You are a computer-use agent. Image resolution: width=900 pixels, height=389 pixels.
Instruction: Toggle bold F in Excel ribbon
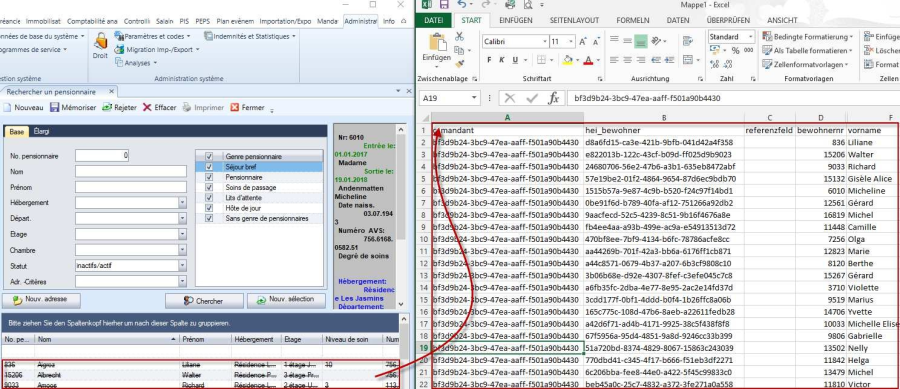(x=490, y=60)
